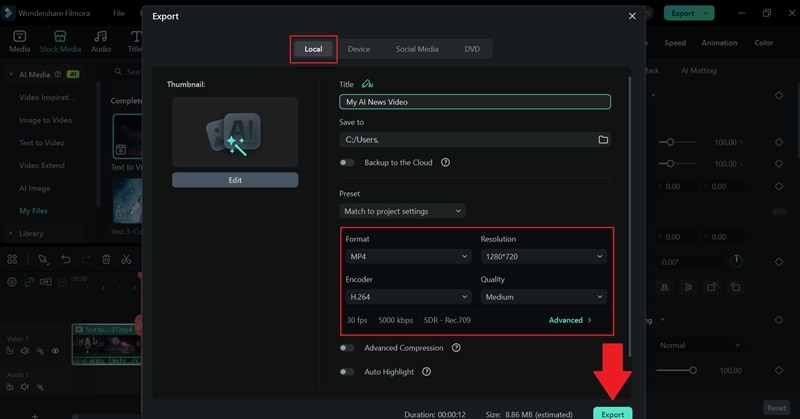
Task: Toggle the green auto-link icon in timeline
Action: [x=29, y=282]
